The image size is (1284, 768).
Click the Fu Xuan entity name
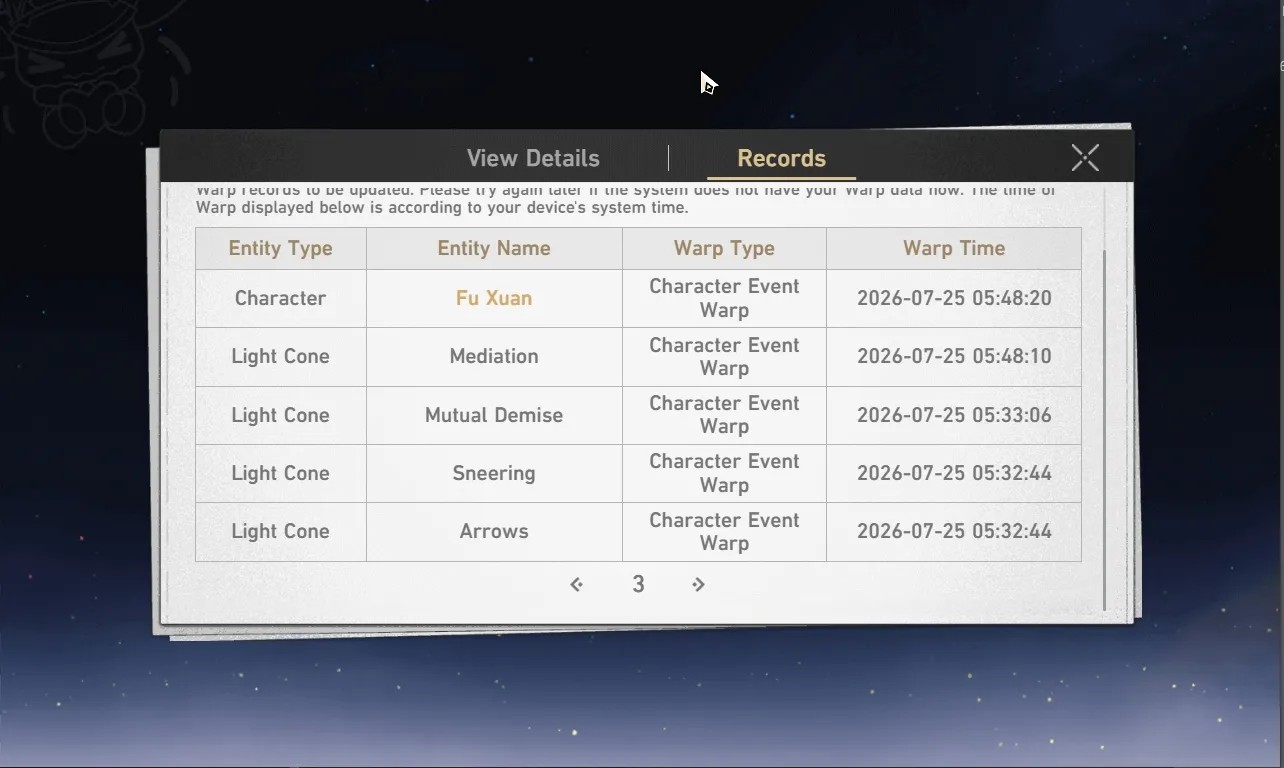tap(494, 298)
